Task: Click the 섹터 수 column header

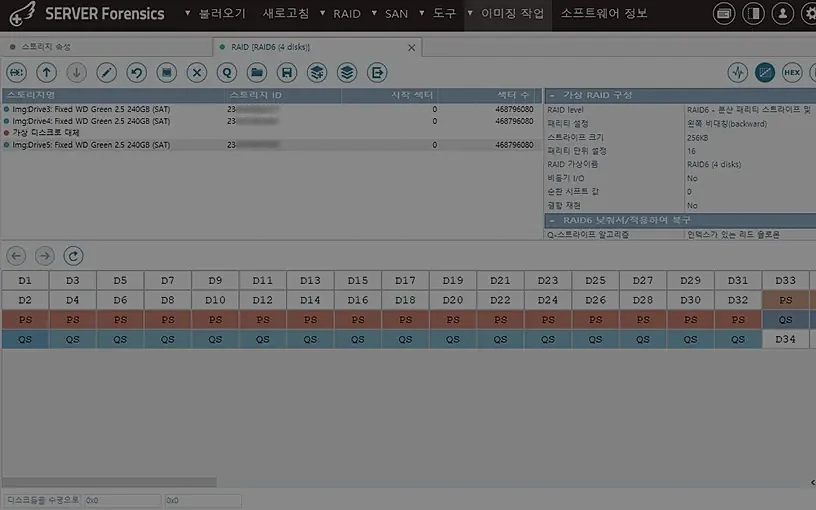Action: point(486,95)
